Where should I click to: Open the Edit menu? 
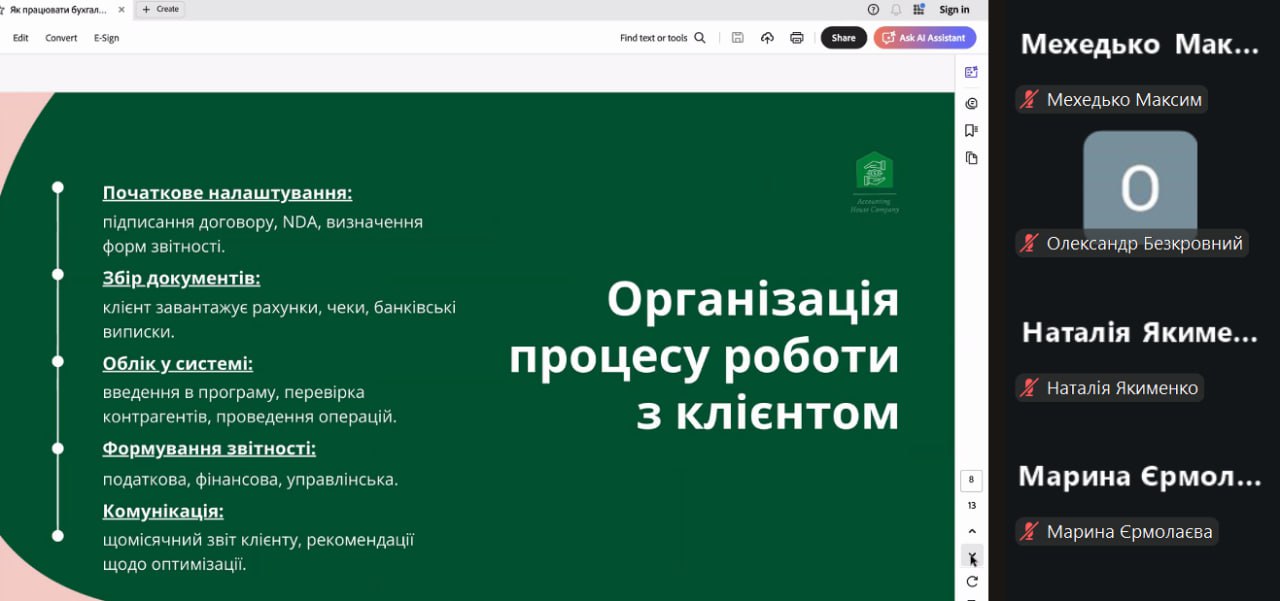pyautogui.click(x=20, y=38)
